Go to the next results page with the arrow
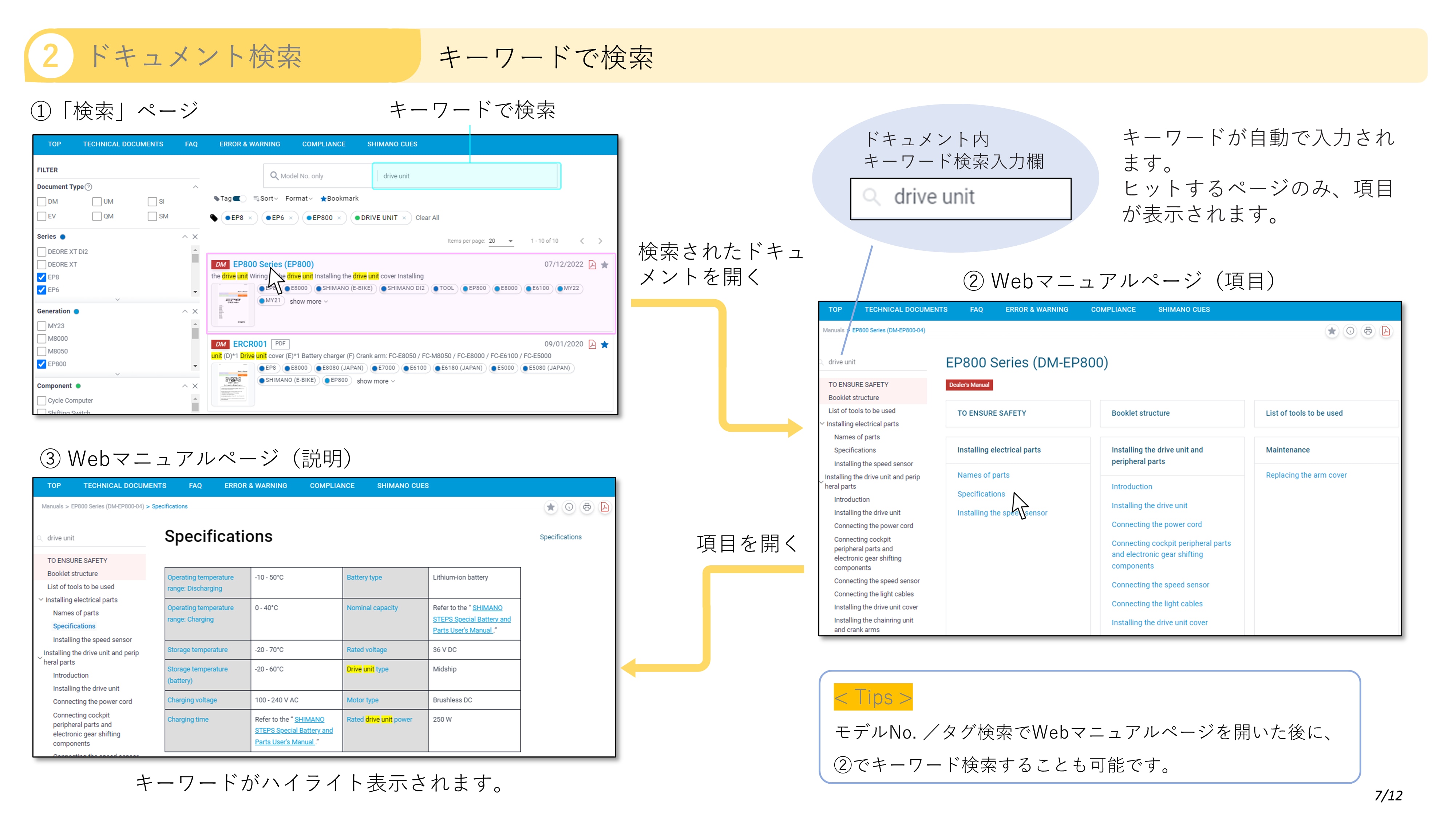The width and height of the screenshot is (1456, 819). pyautogui.click(x=600, y=241)
